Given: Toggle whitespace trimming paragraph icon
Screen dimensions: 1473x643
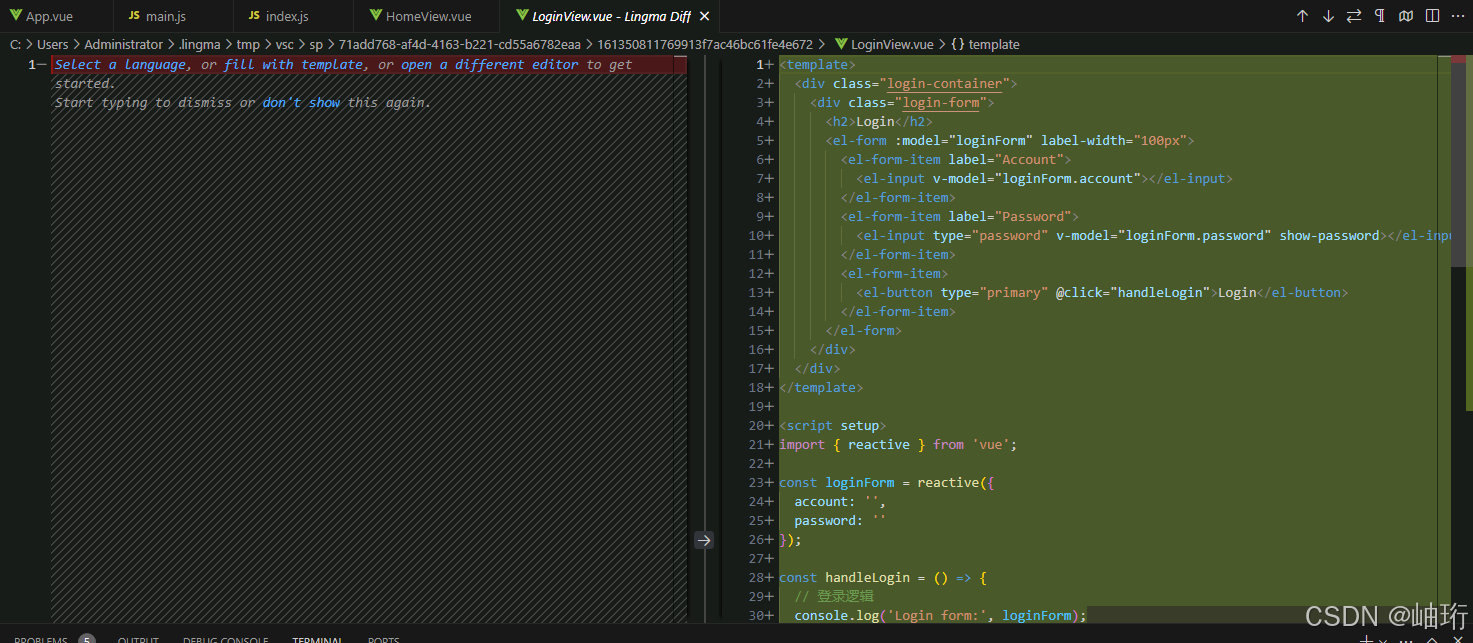Looking at the screenshot, I should click(x=1380, y=16).
